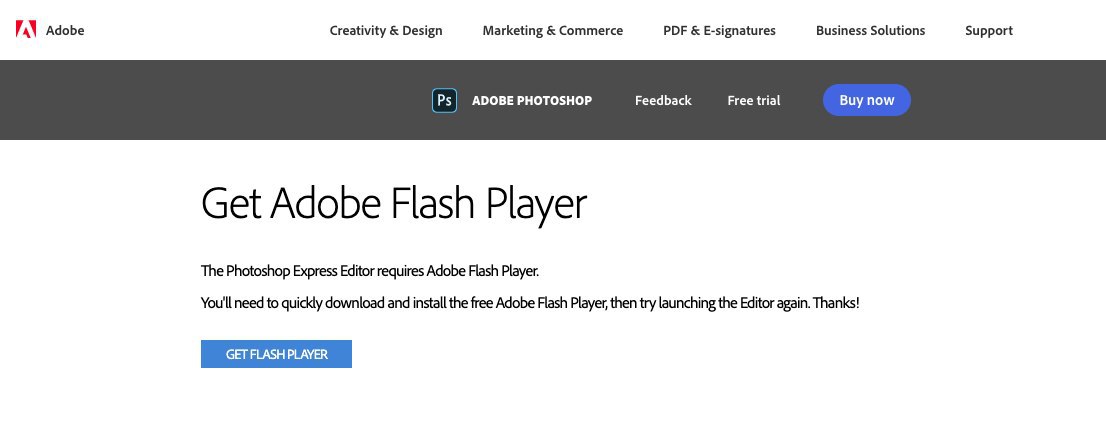
Task: Click the word Thanks! in the instructions
Action: click(837, 303)
